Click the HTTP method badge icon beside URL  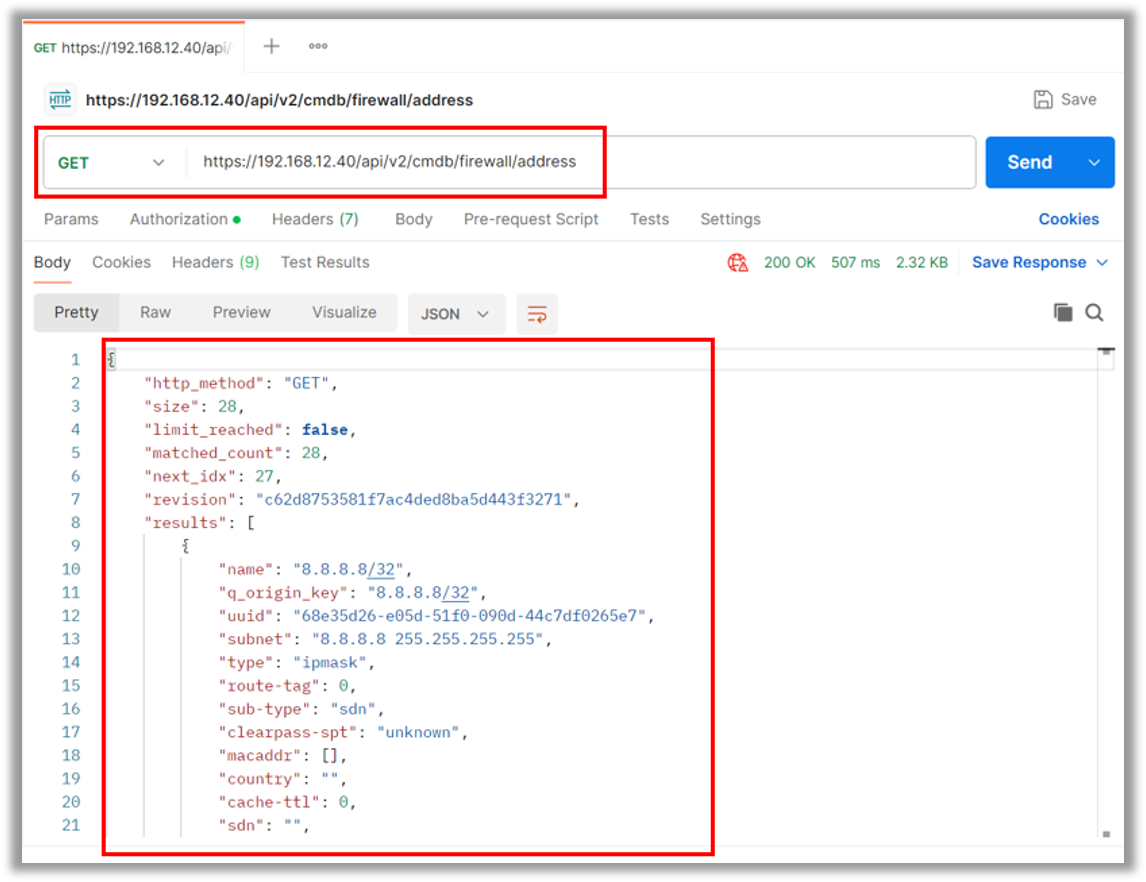coord(59,99)
